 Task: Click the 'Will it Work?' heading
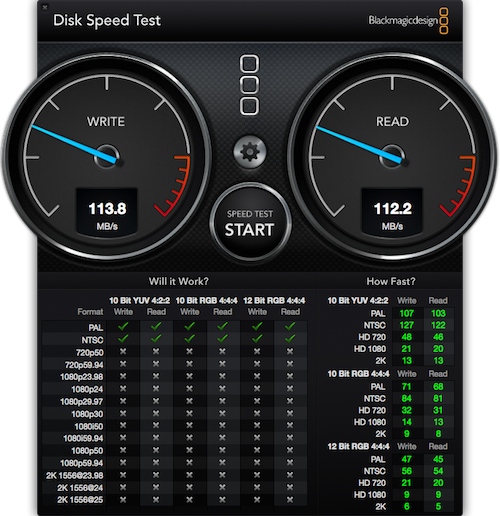(178, 281)
